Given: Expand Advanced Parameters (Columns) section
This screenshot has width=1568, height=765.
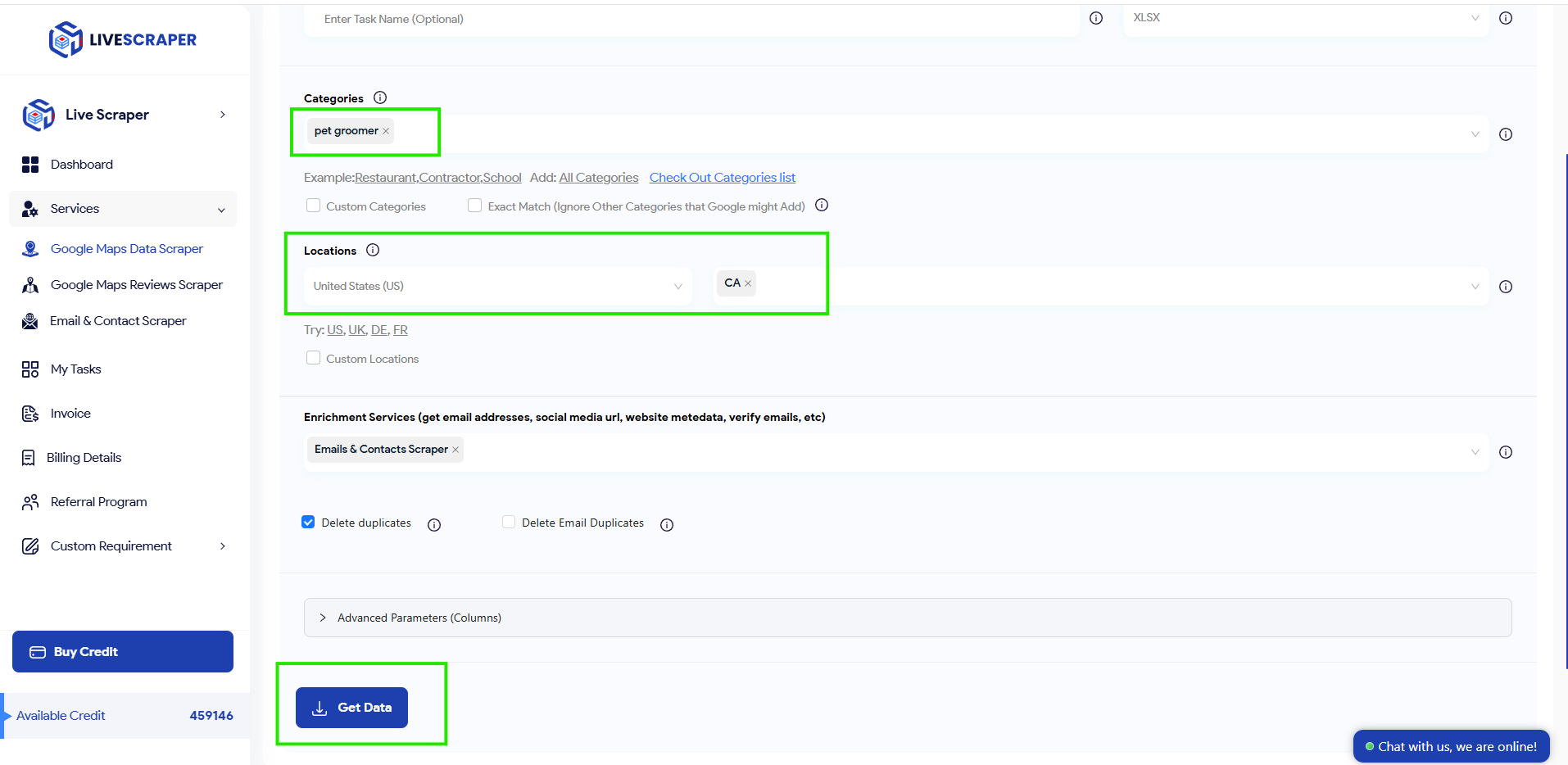Looking at the screenshot, I should (908, 618).
